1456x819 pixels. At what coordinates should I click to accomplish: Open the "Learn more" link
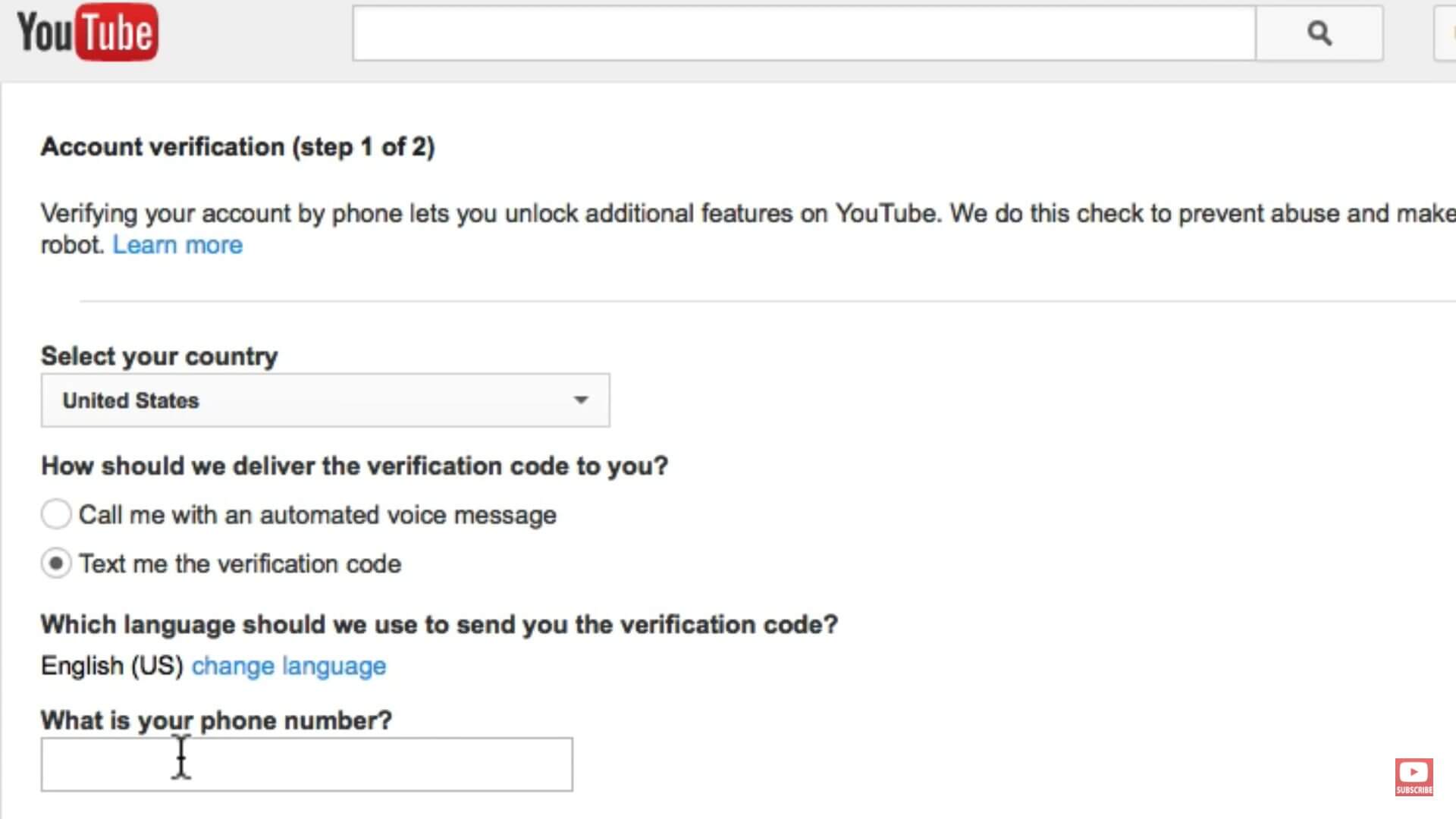click(x=177, y=245)
